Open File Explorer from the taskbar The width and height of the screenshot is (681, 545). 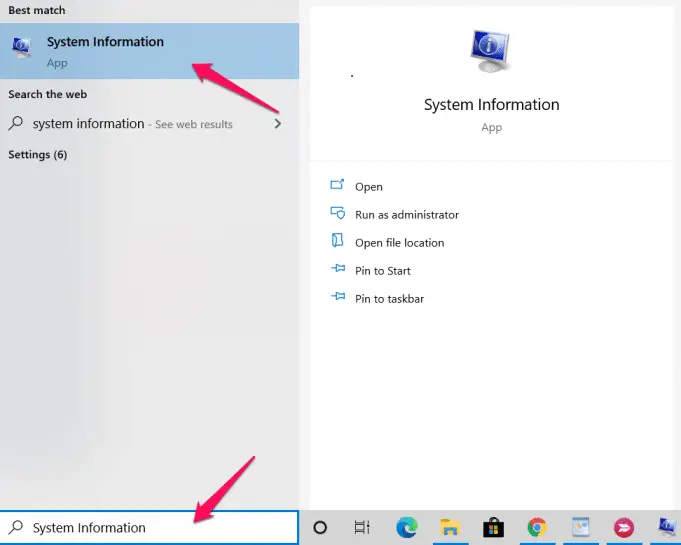click(450, 528)
